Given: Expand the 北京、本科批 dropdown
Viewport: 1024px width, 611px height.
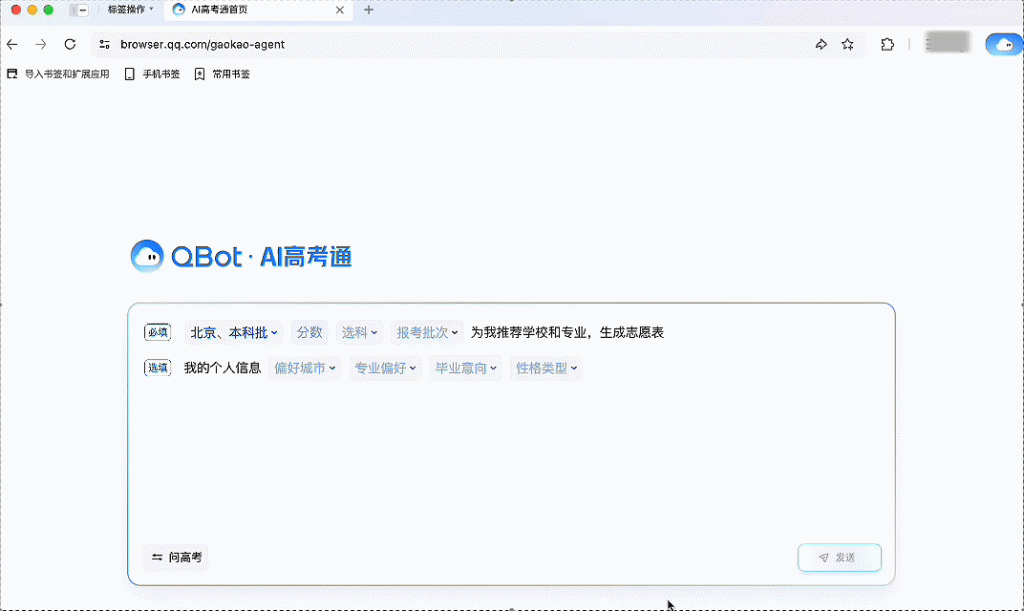Looking at the screenshot, I should point(234,333).
